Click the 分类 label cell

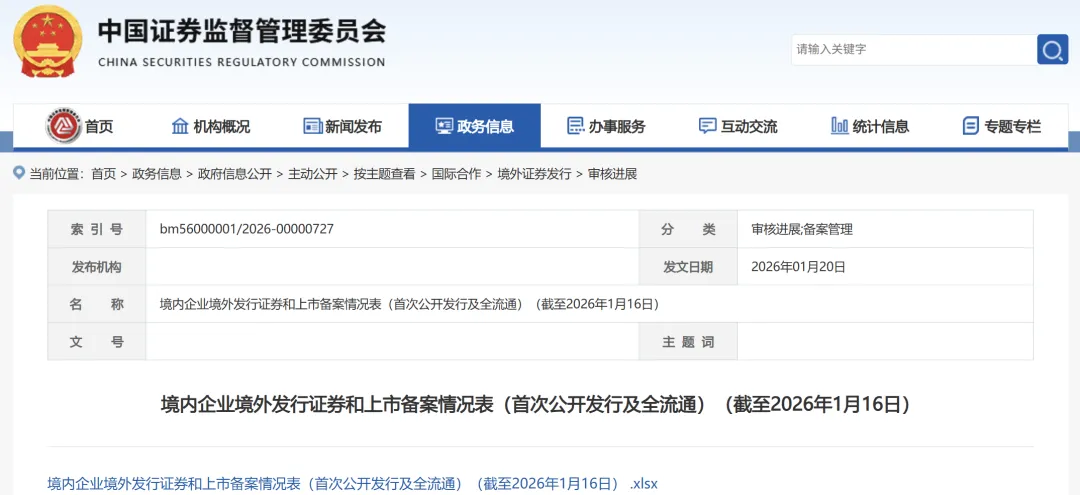[x=688, y=229]
